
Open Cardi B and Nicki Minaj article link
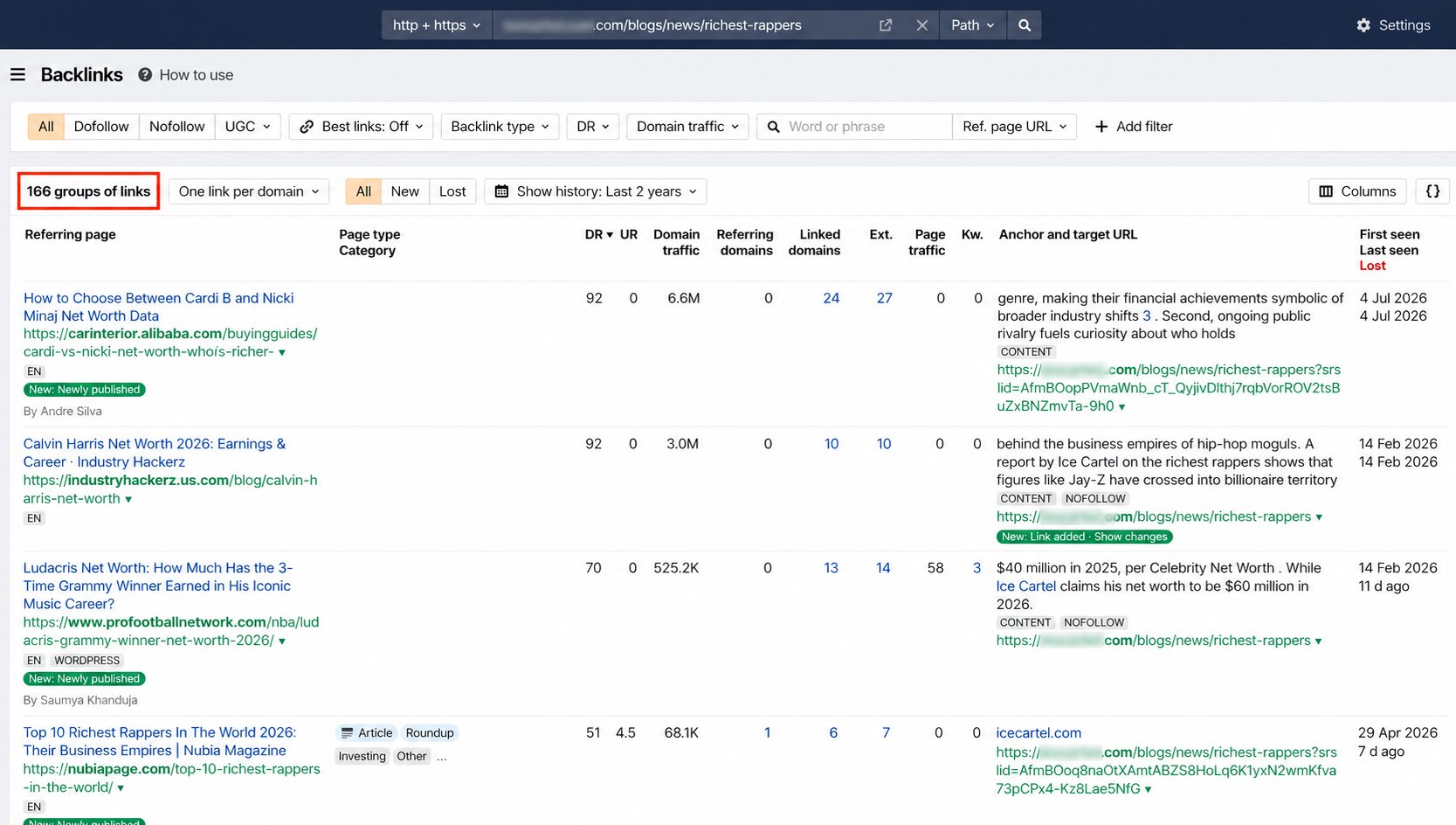point(158,307)
